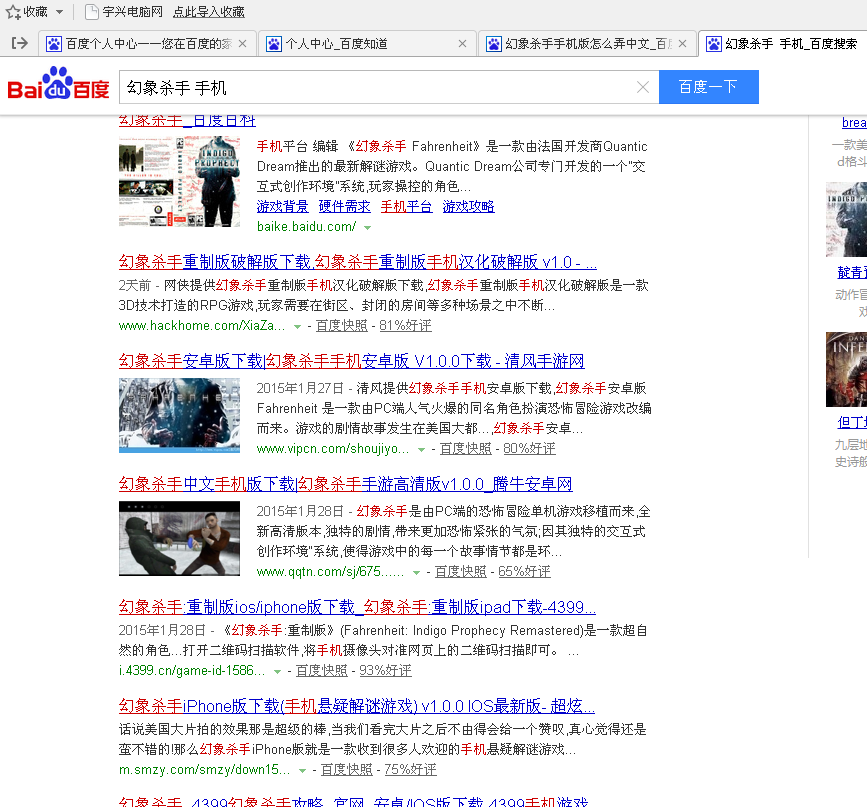
Task: Open 游戏攻略 baike sublink
Action: (468, 206)
